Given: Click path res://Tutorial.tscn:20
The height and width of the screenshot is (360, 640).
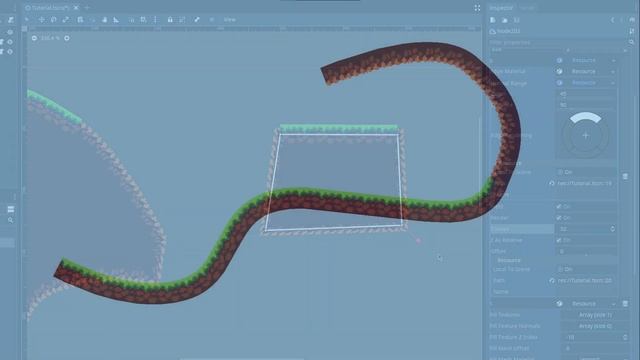Looking at the screenshot, I should coord(584,280).
